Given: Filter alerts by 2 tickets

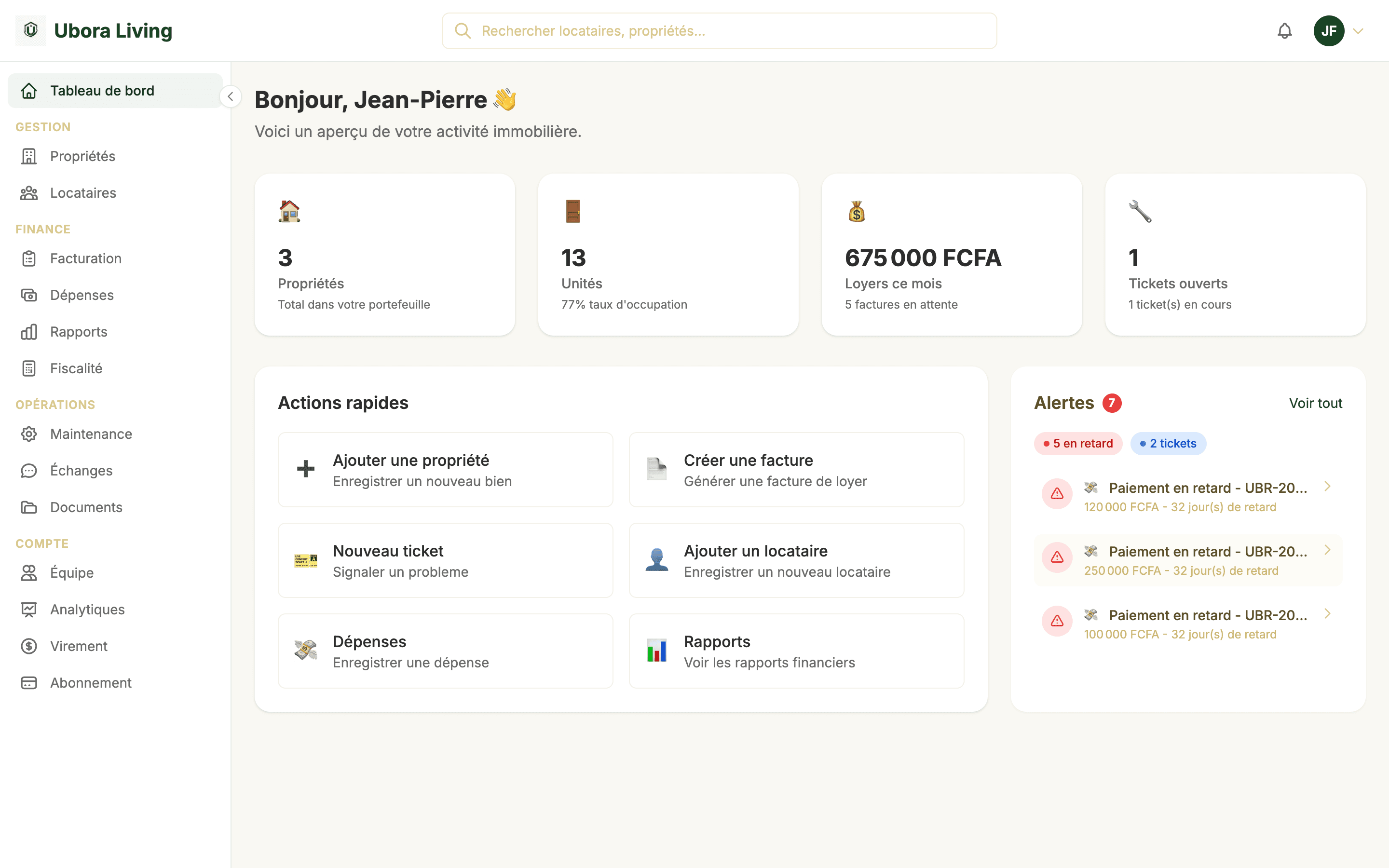Looking at the screenshot, I should [1168, 443].
